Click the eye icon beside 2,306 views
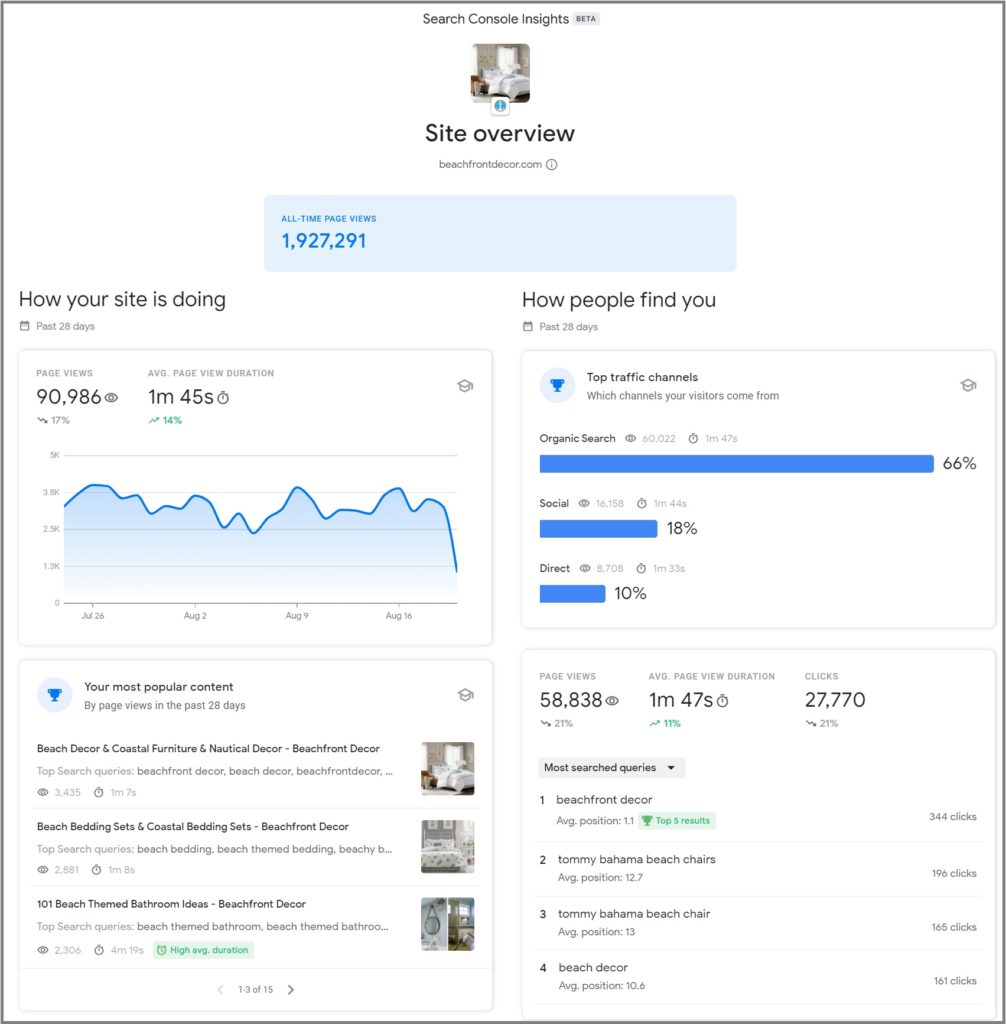 (x=42, y=950)
